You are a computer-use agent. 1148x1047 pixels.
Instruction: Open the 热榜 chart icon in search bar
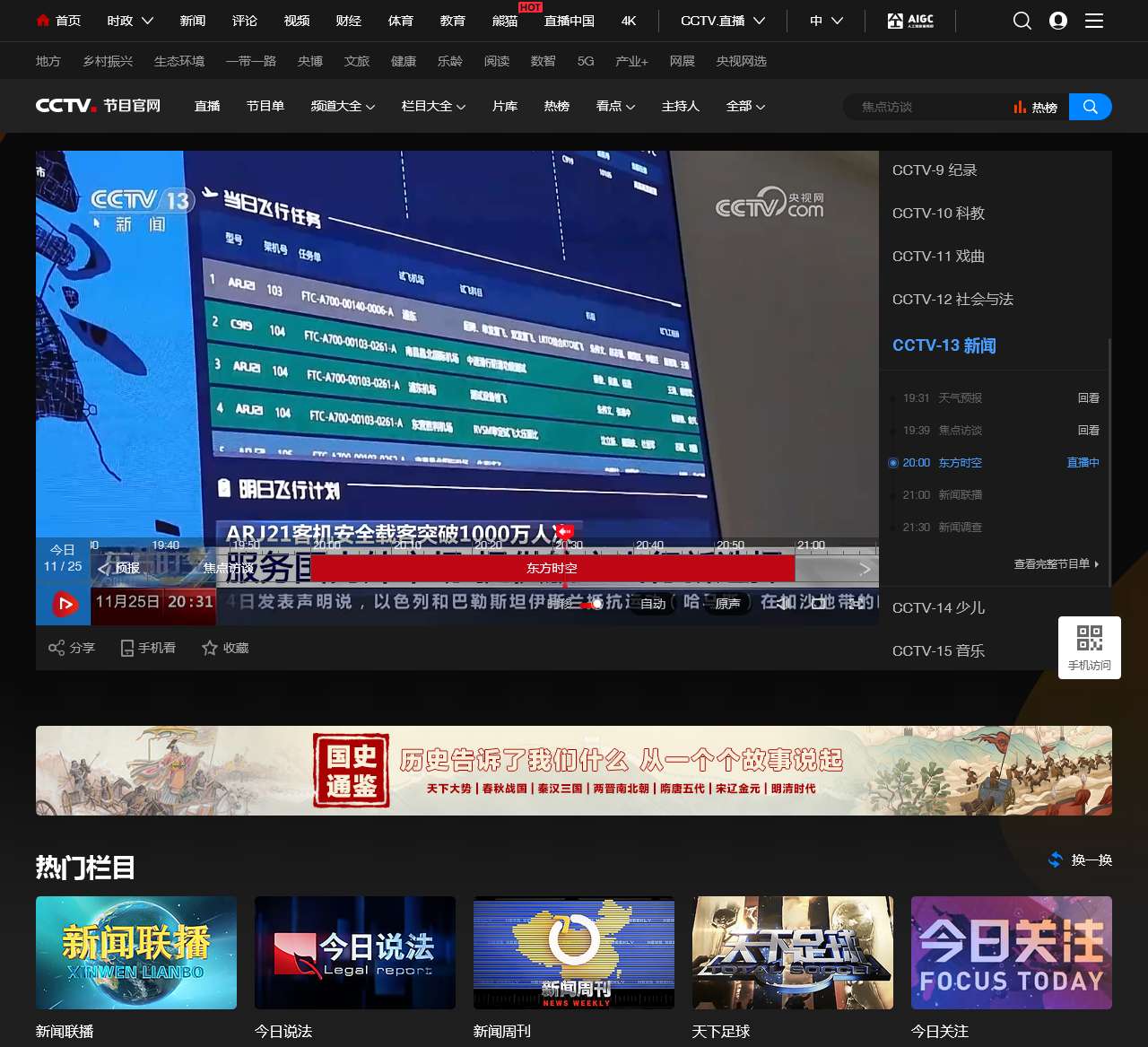coord(1020,107)
